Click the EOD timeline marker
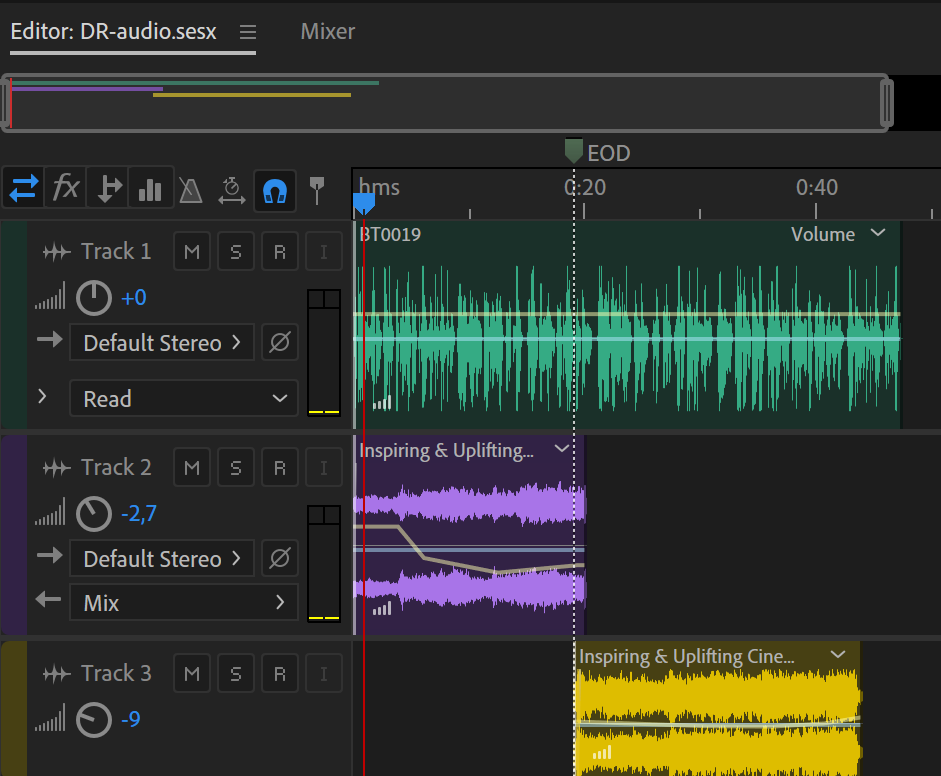Viewport: 941px width, 776px height. point(574,152)
